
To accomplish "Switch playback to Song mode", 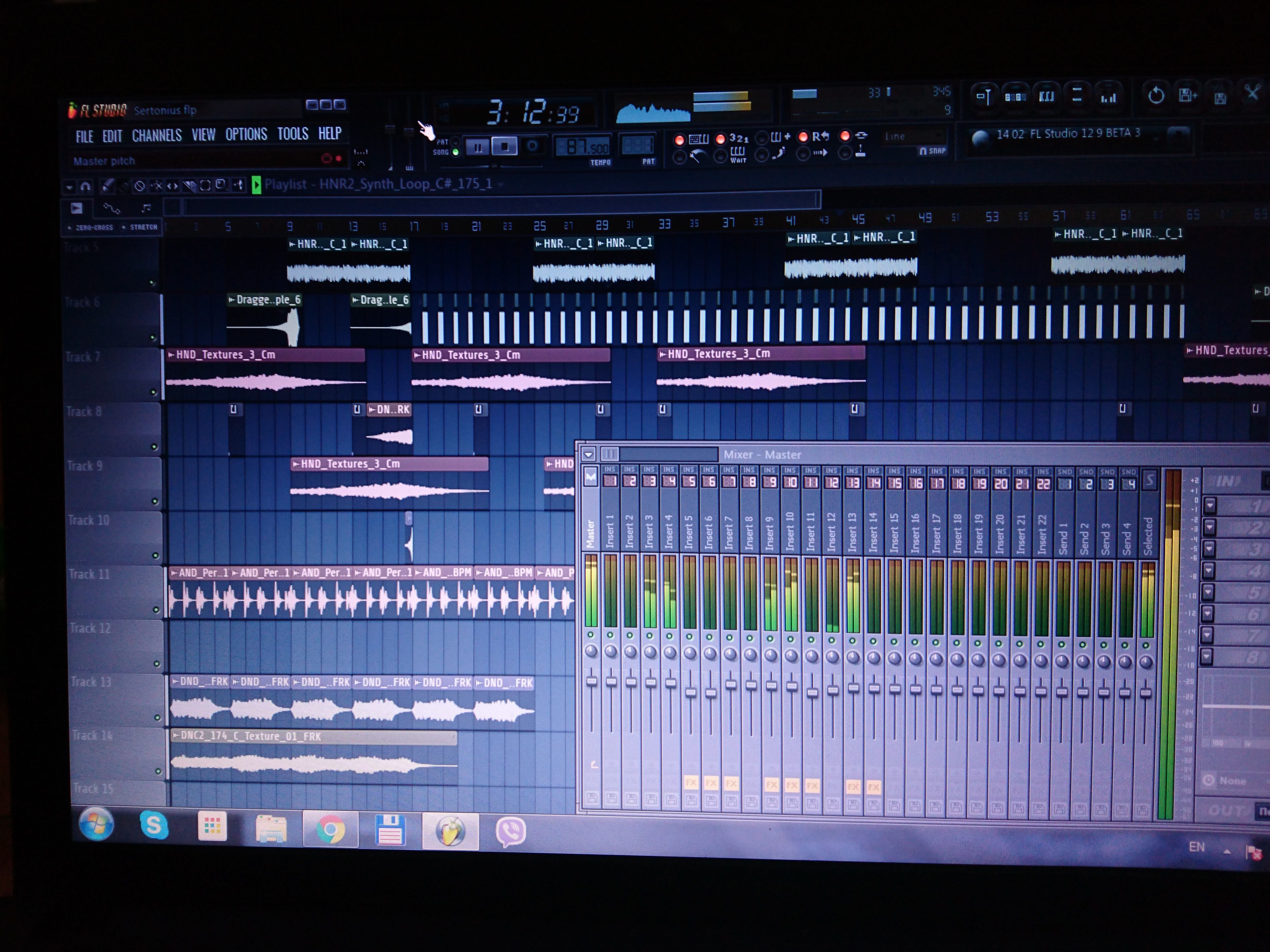I will pyautogui.click(x=455, y=153).
